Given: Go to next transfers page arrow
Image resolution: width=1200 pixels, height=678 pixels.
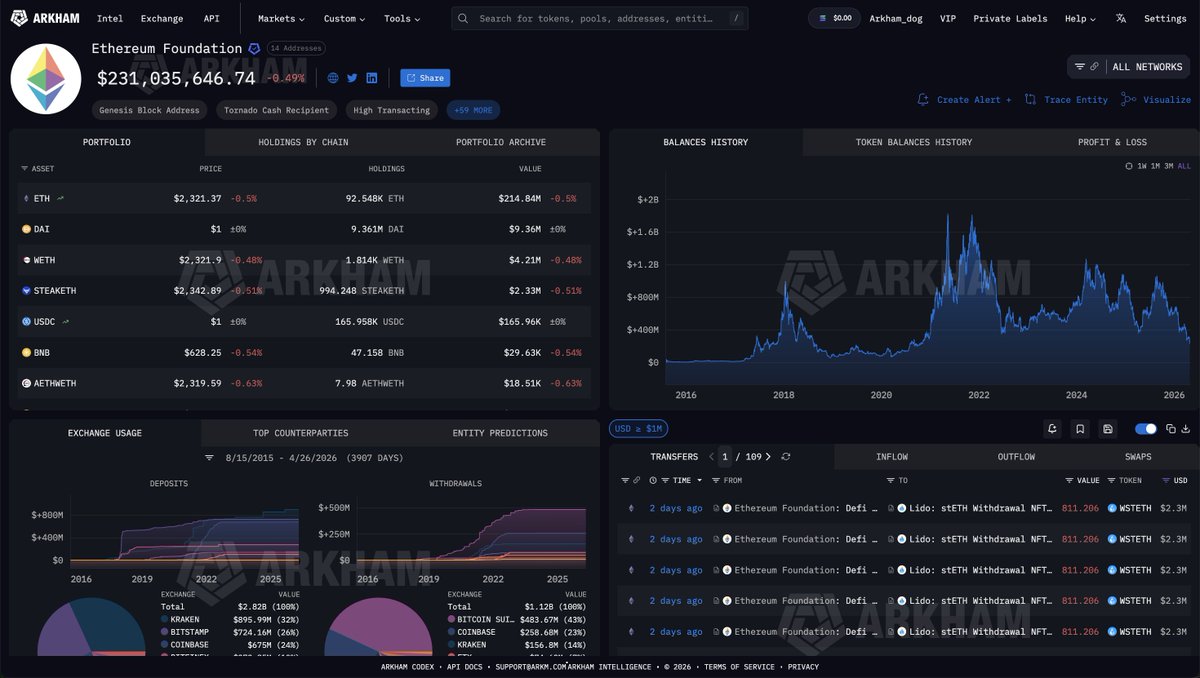Looking at the screenshot, I should [x=769, y=457].
